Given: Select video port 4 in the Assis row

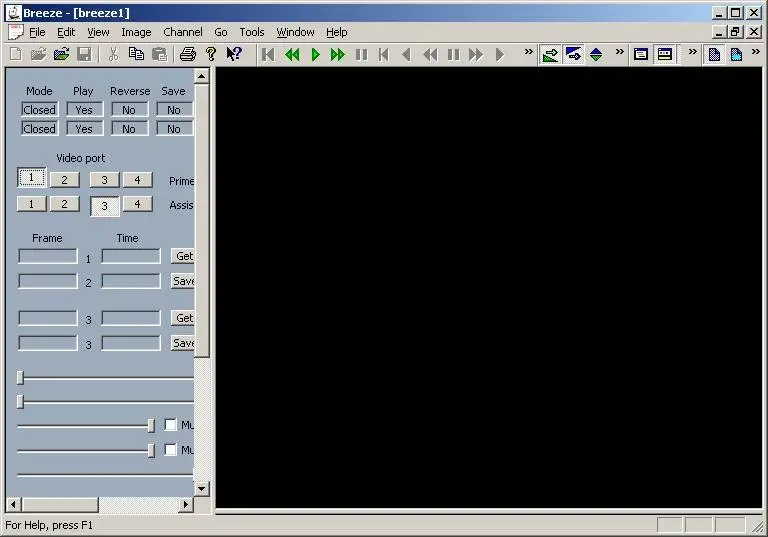Looking at the screenshot, I should tap(137, 204).
